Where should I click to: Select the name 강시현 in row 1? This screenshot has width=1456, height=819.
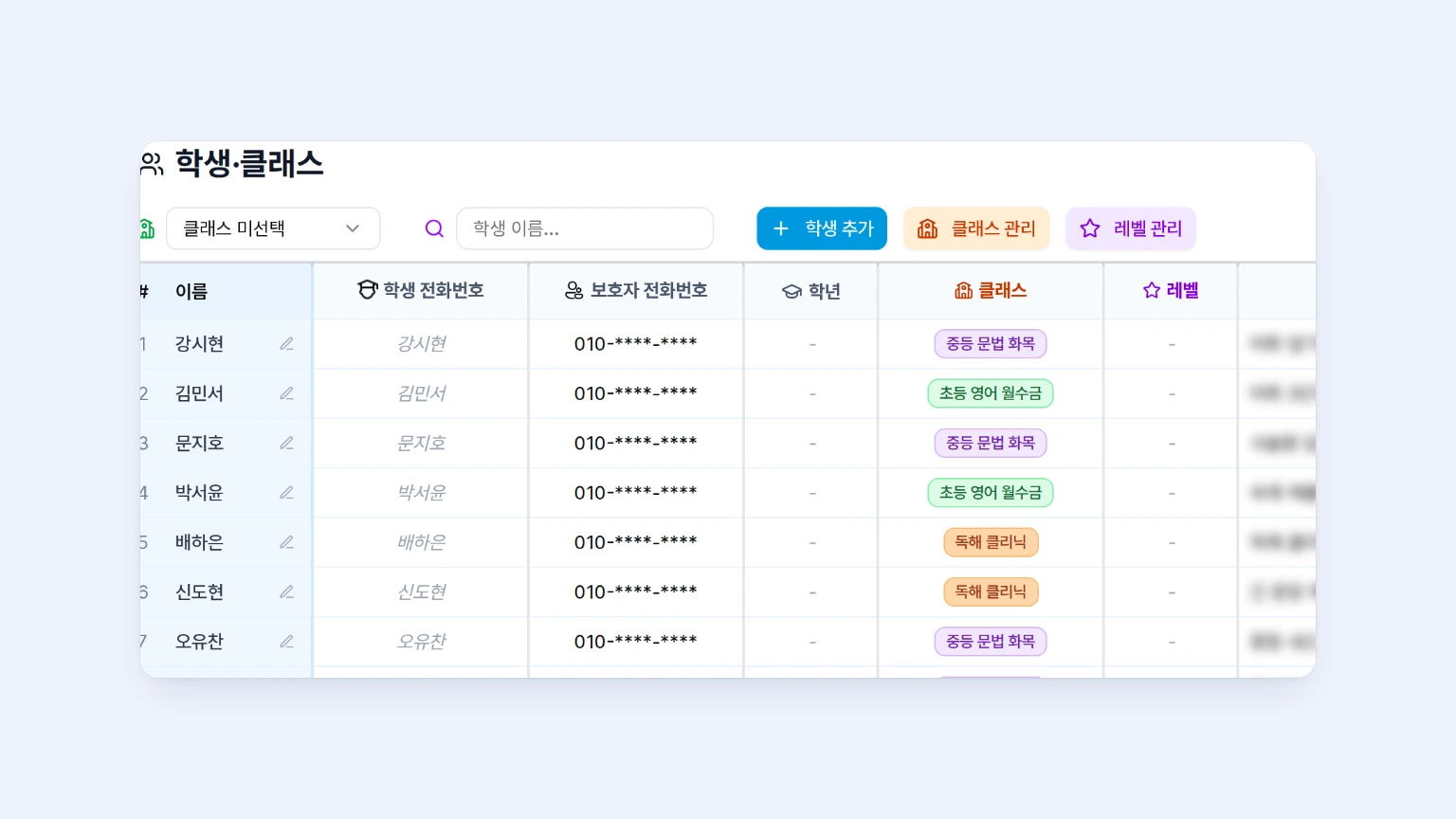point(199,344)
